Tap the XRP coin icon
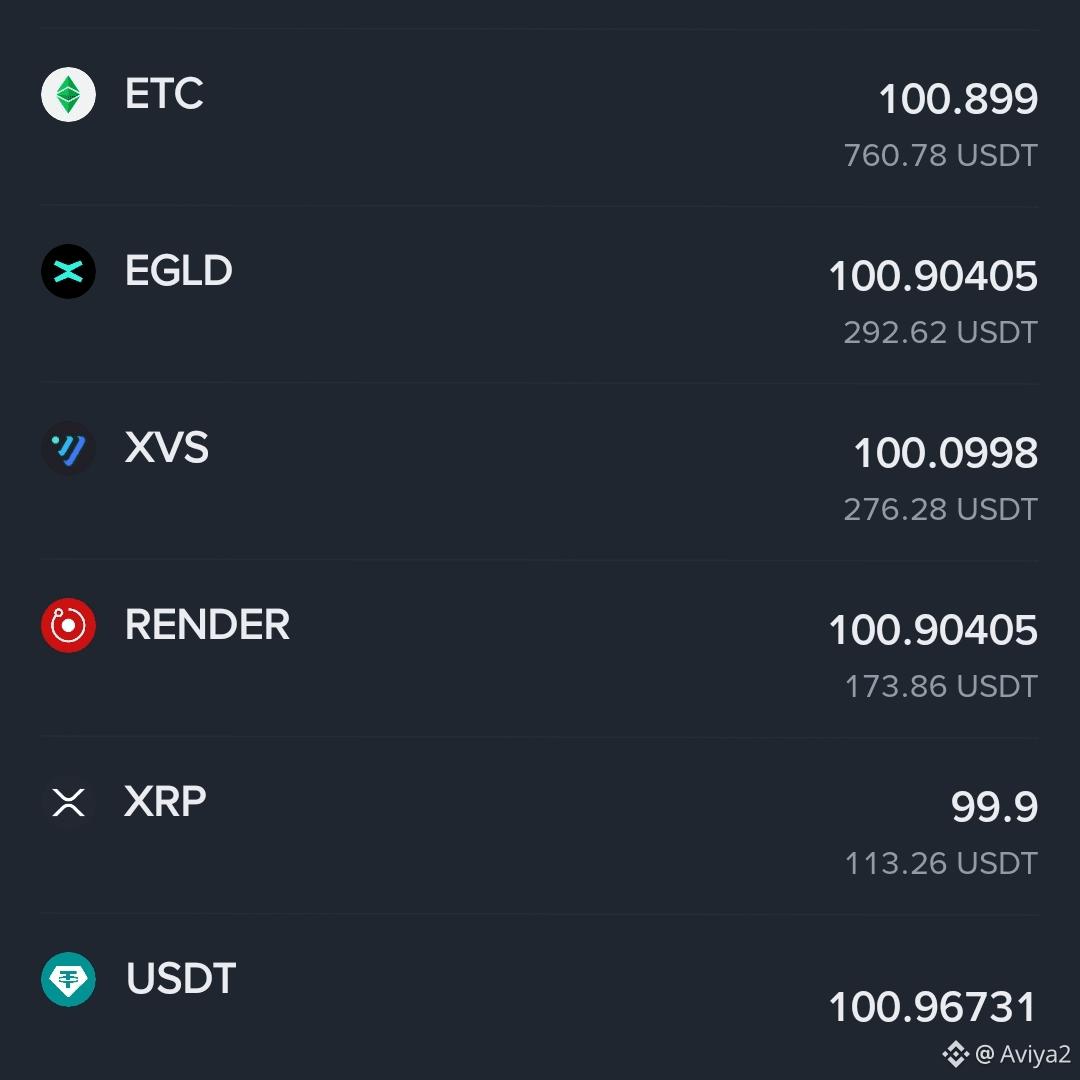This screenshot has width=1080, height=1080. (x=68, y=802)
